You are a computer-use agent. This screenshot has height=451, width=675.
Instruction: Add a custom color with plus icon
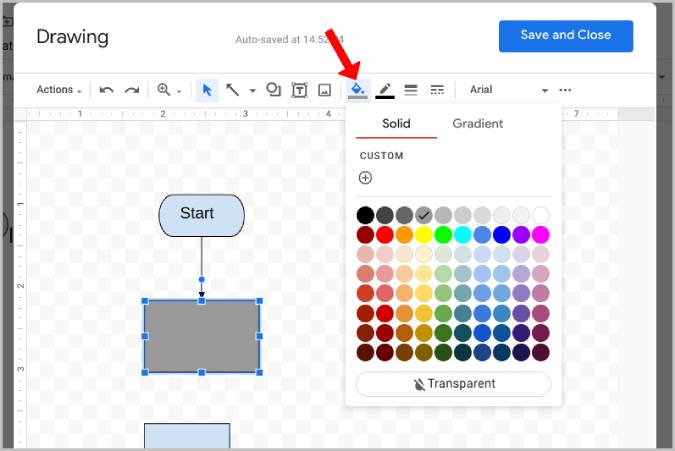click(x=365, y=178)
